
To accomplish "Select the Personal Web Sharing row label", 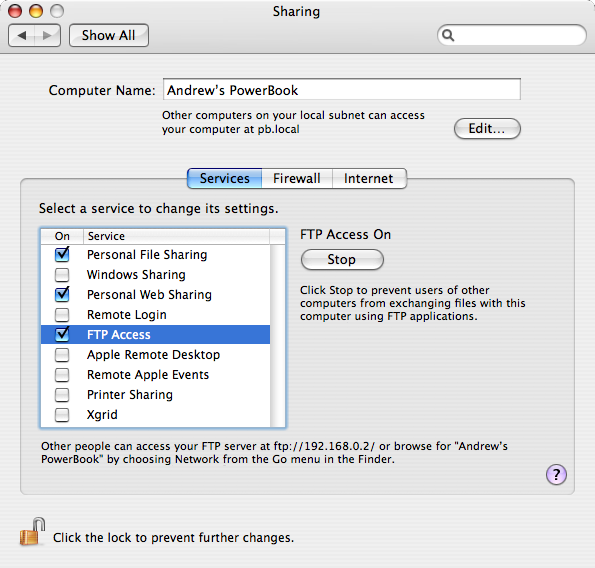I will [149, 295].
